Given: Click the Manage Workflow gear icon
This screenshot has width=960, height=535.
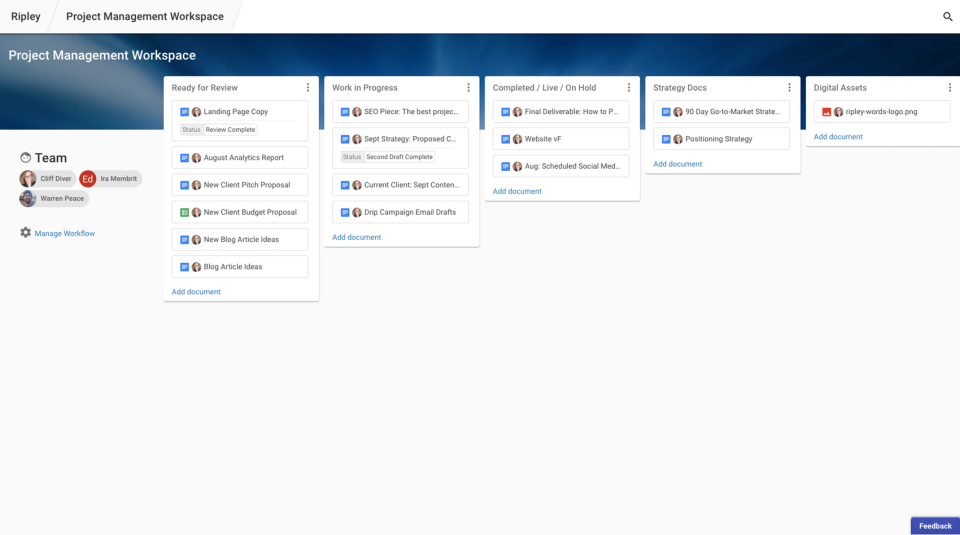Looking at the screenshot, I should tap(26, 233).
